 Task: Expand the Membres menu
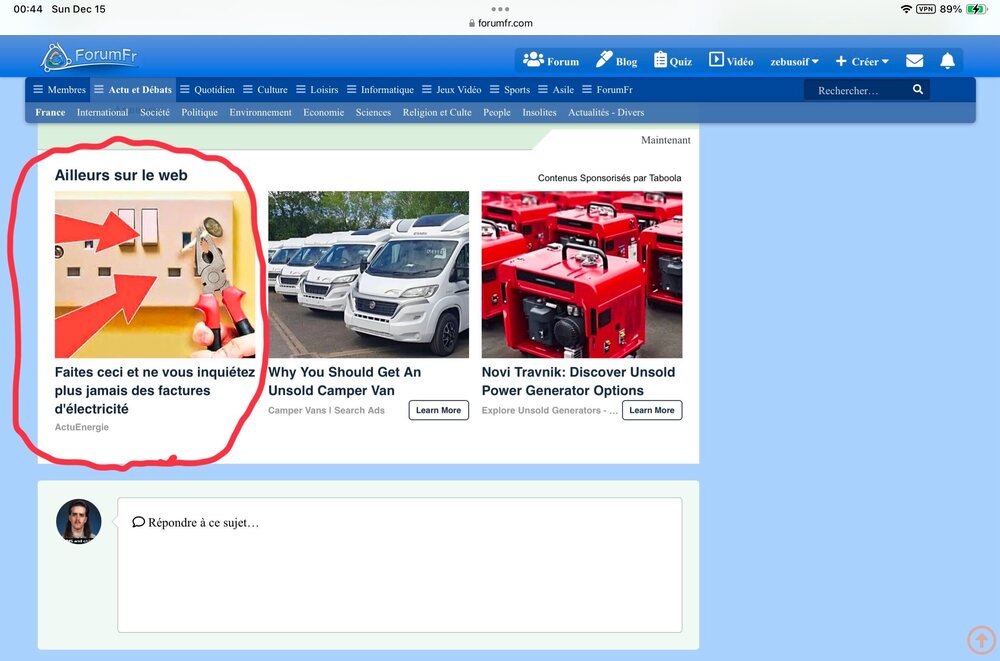pos(60,90)
